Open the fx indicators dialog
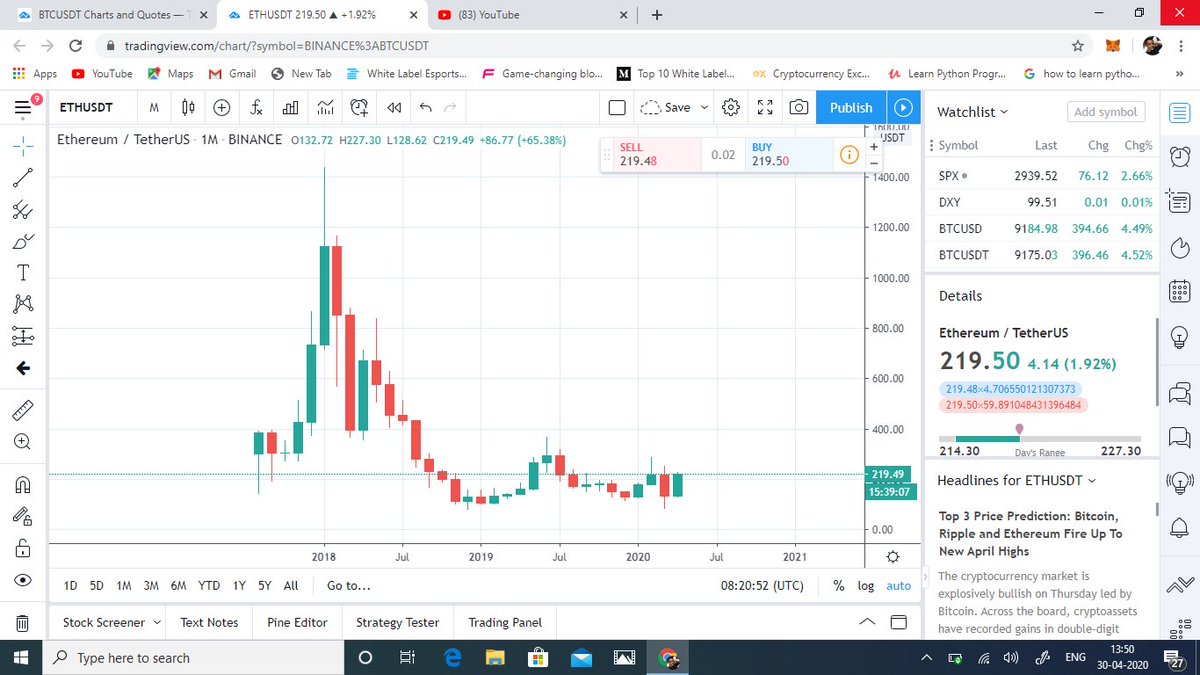 [257, 107]
